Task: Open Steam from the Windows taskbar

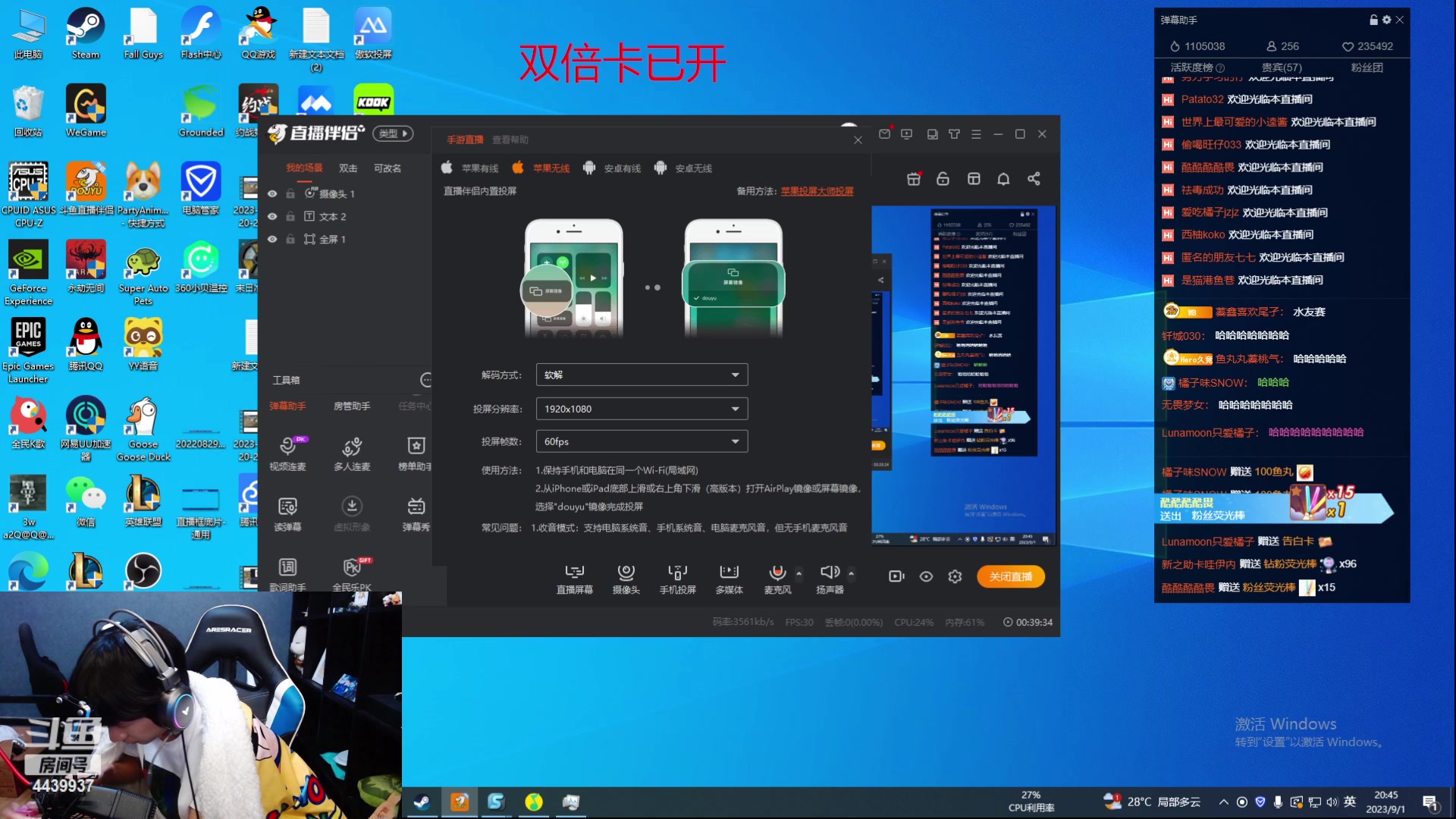Action: tap(422, 802)
